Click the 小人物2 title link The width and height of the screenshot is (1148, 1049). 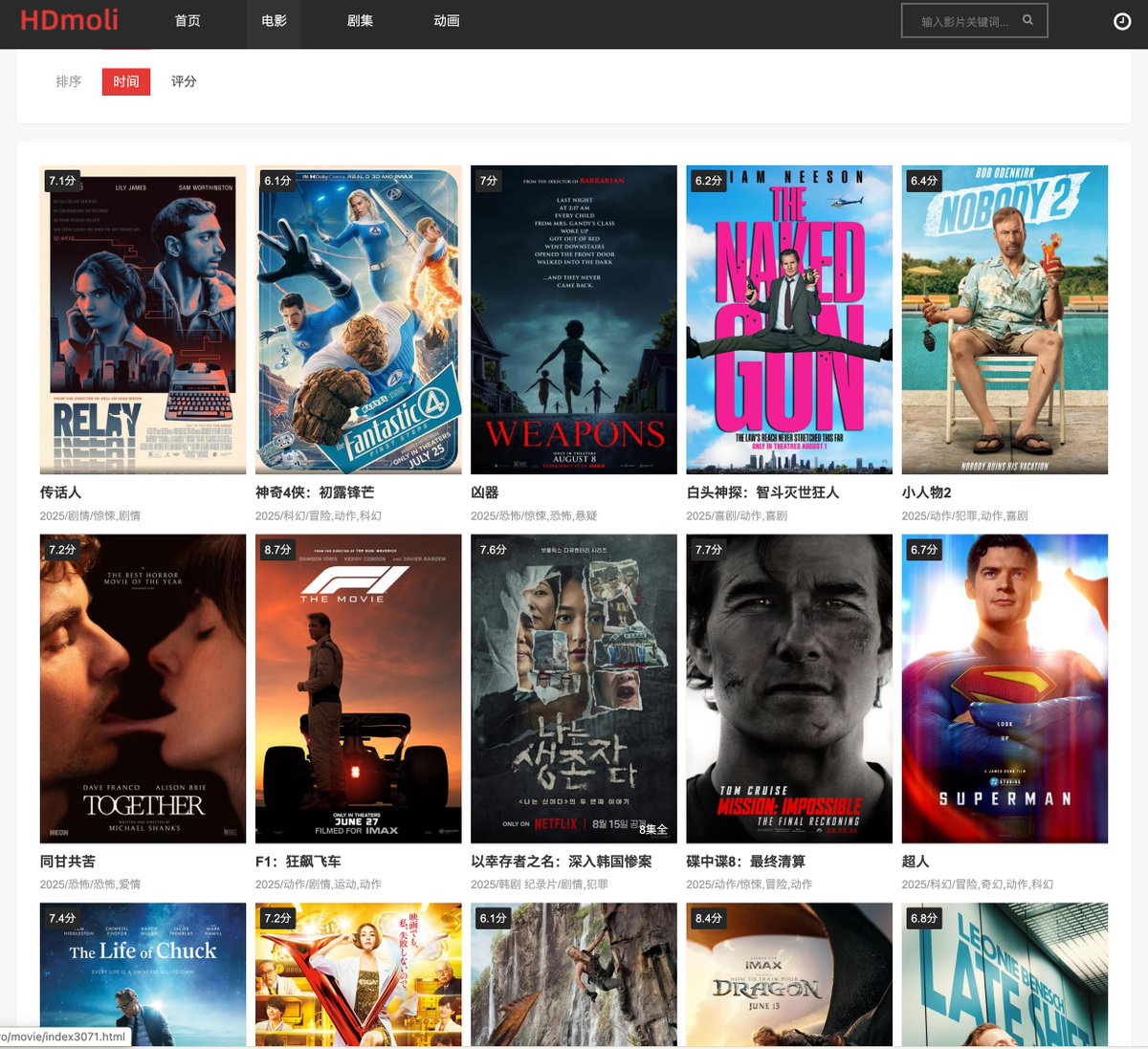click(926, 492)
